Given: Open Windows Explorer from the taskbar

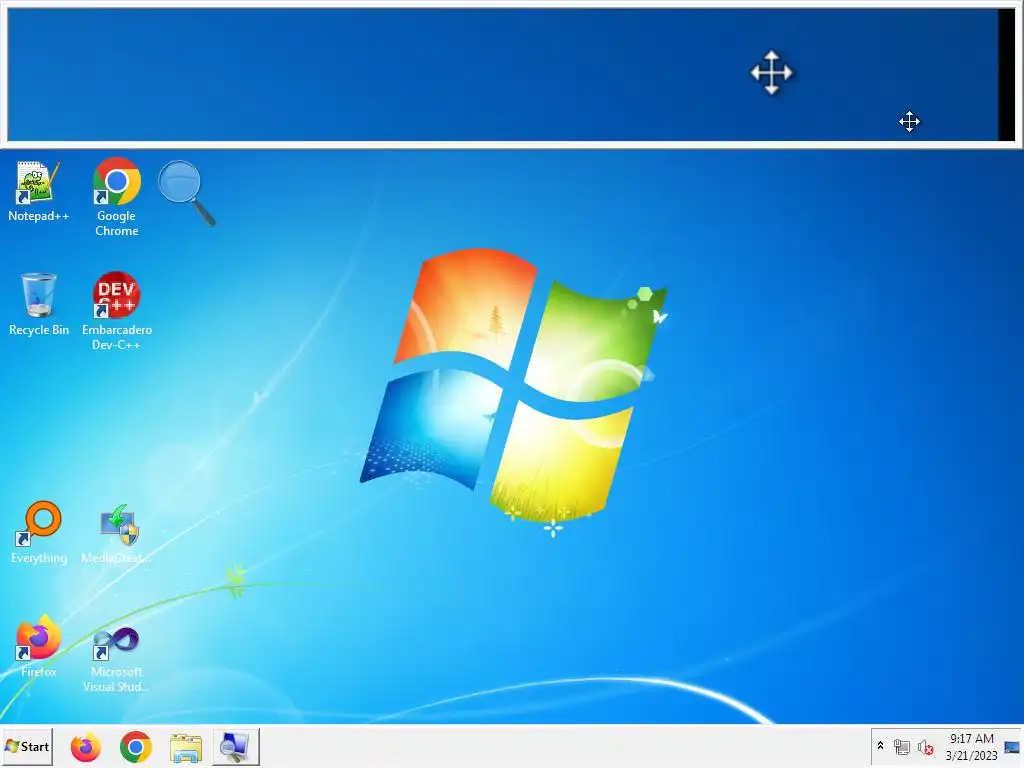Looking at the screenshot, I should [186, 747].
